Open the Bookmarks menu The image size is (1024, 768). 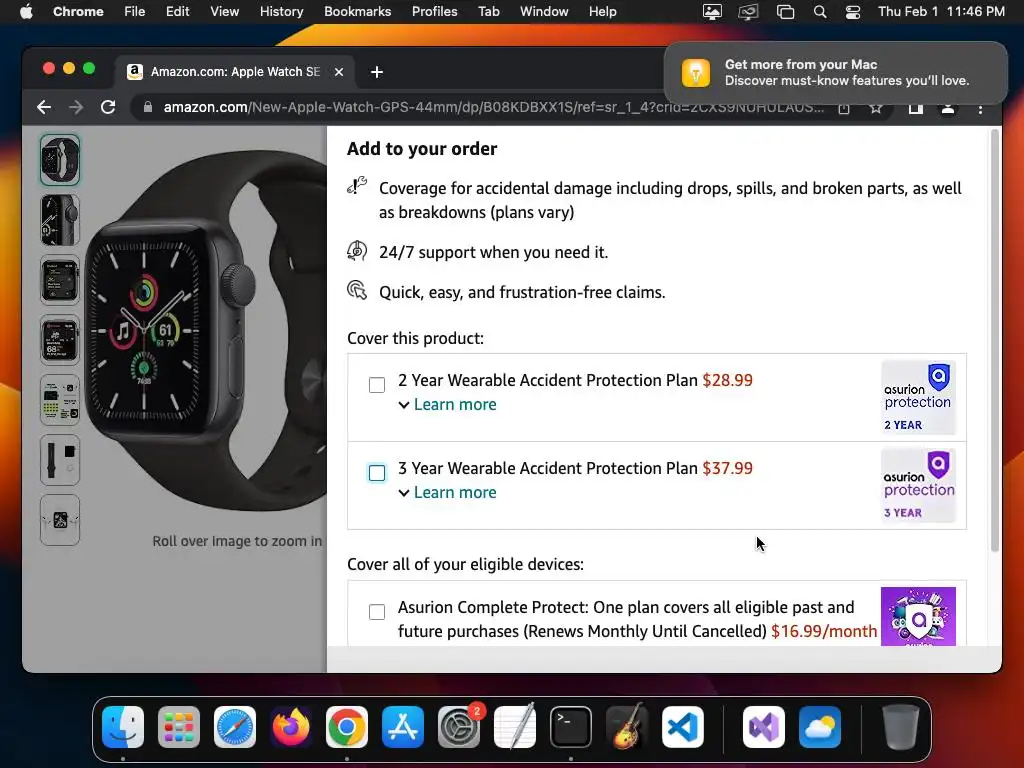357,12
